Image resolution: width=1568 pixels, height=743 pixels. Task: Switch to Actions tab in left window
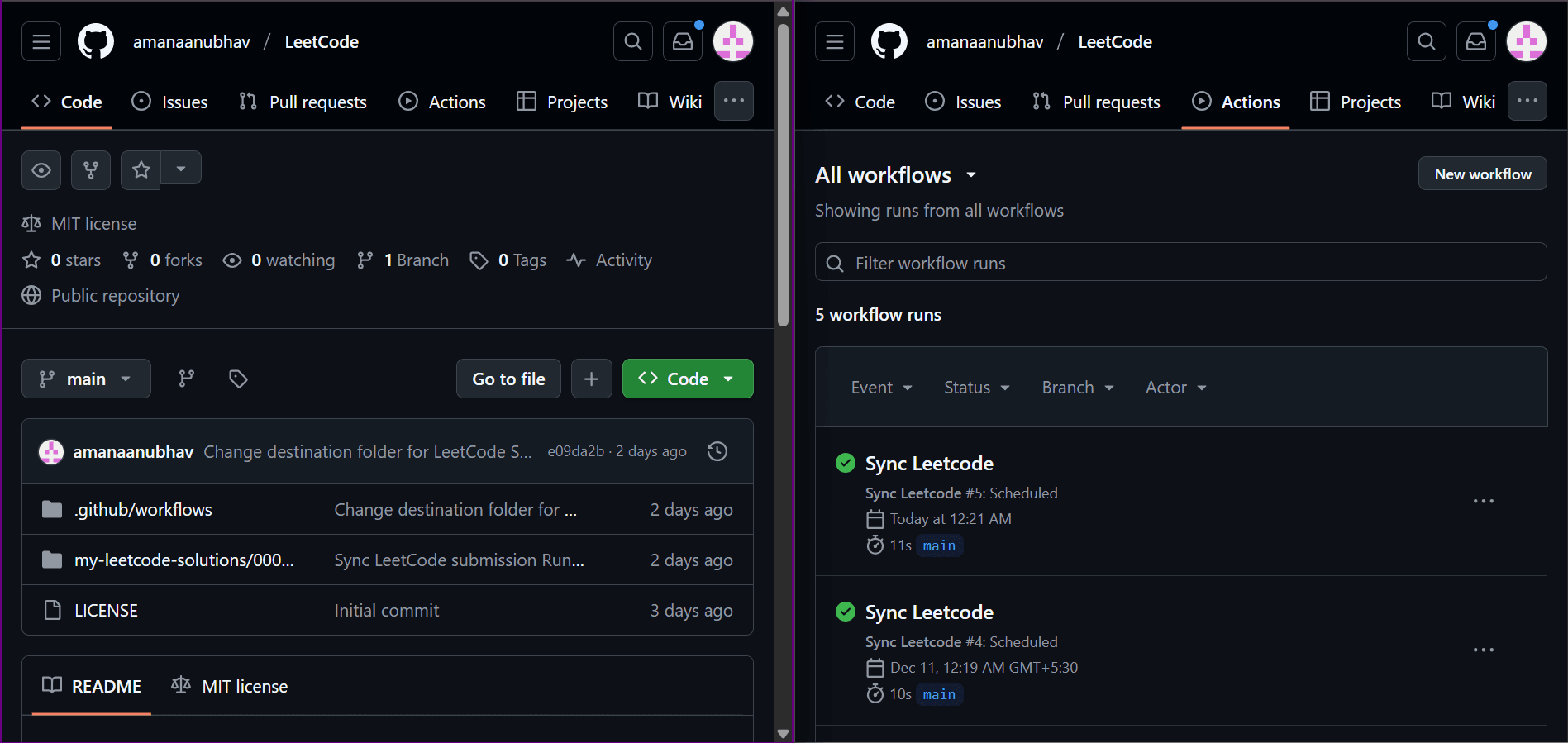click(442, 102)
